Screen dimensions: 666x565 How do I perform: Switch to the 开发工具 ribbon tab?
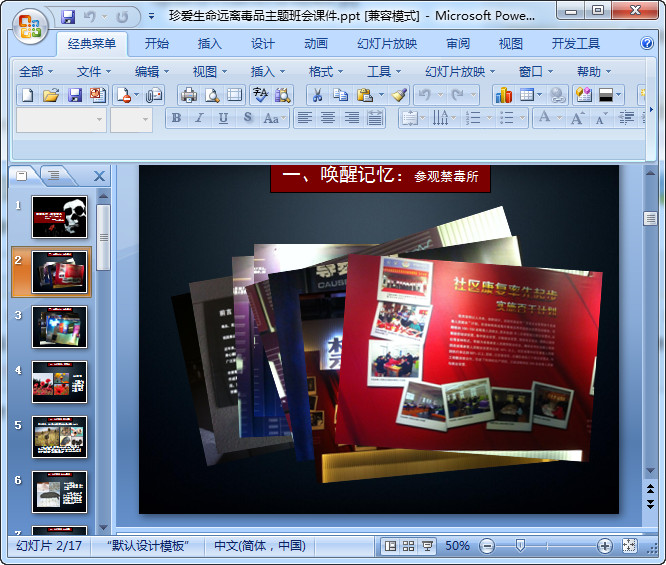point(576,43)
